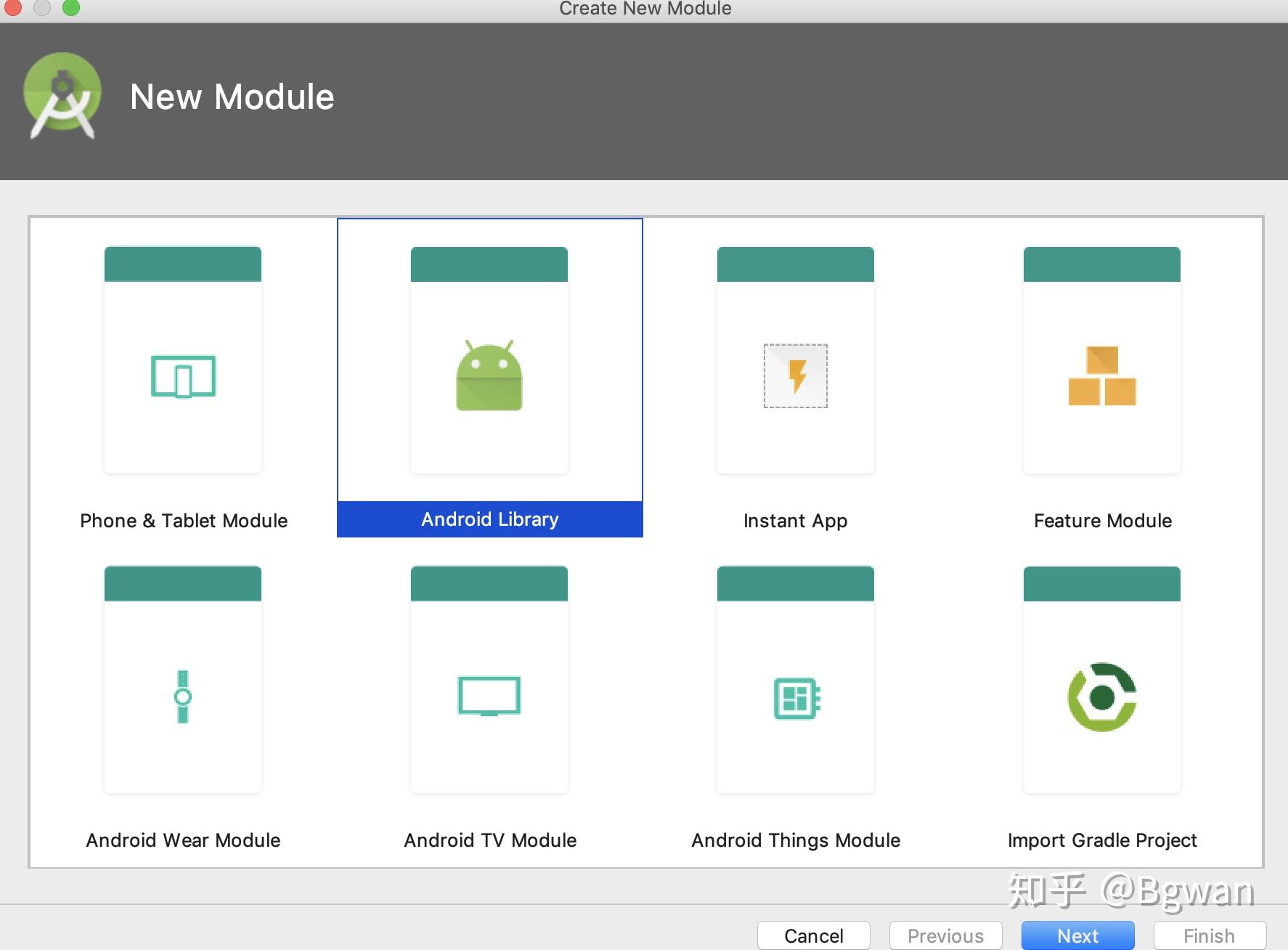
Task: Click the 'Feature Module' label
Action: click(x=1103, y=521)
